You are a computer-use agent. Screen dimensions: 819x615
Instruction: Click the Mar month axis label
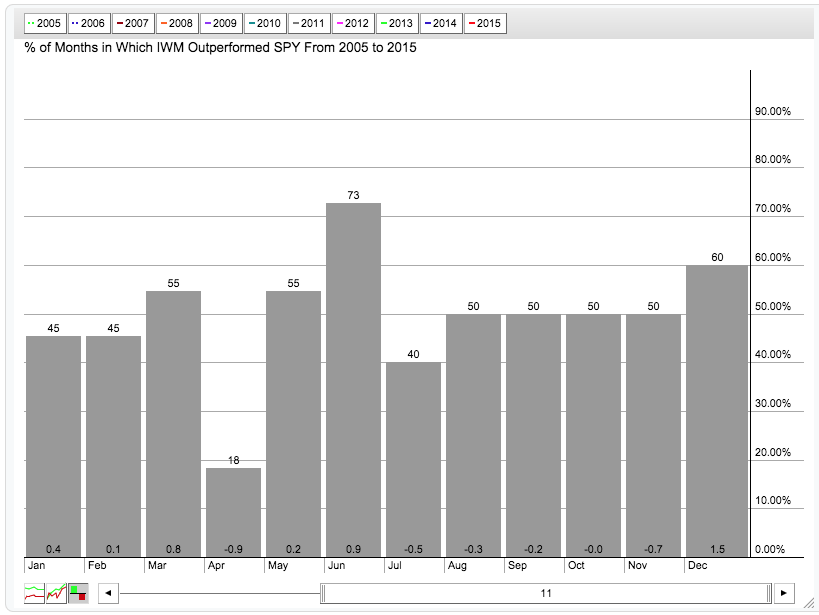[x=157, y=565]
